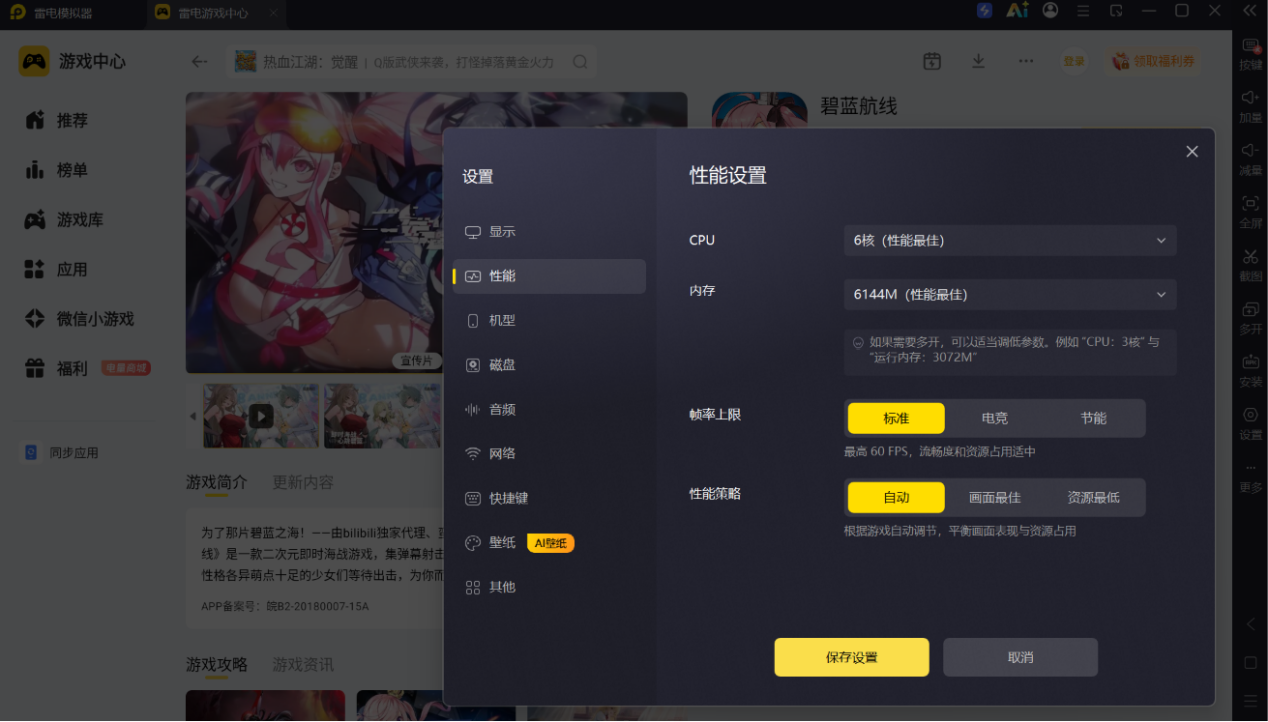The width and height of the screenshot is (1268, 722).
Task: Click 全屏 fullscreen in right toolbar
Action: click(1251, 212)
